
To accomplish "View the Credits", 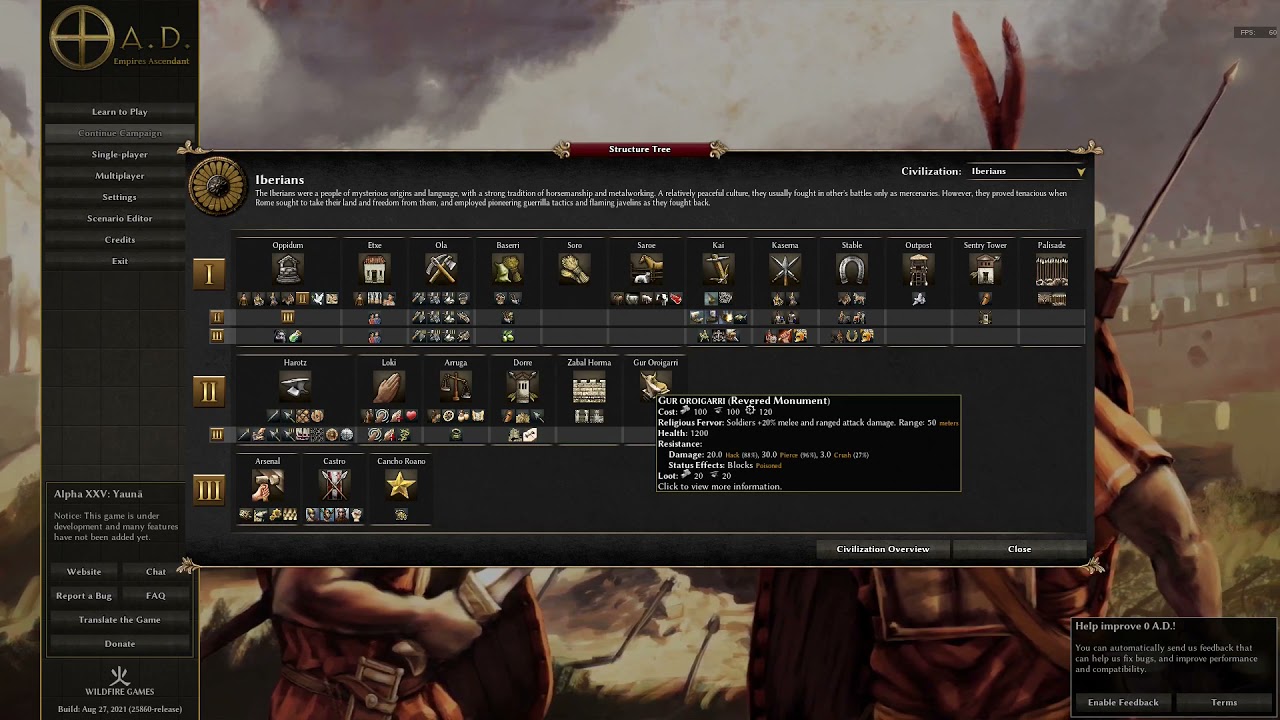I will pos(120,240).
